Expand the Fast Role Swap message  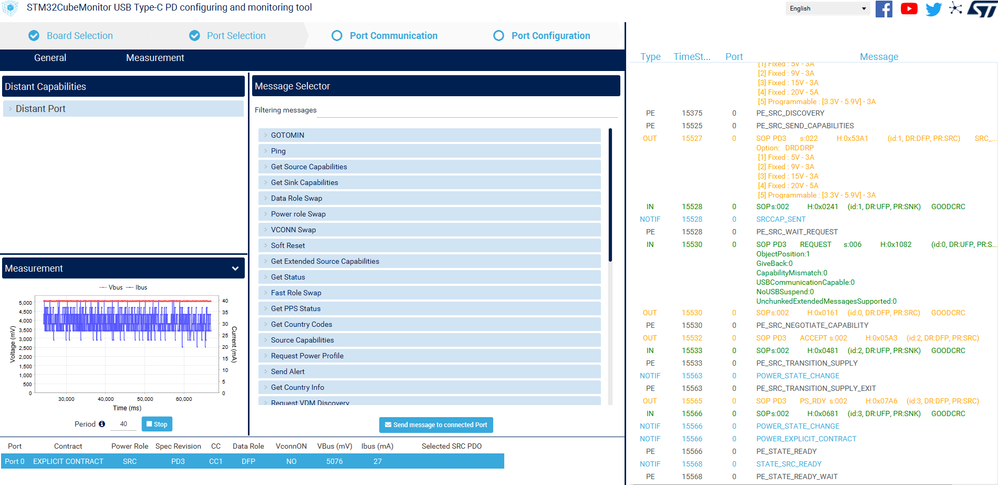click(x=430, y=293)
